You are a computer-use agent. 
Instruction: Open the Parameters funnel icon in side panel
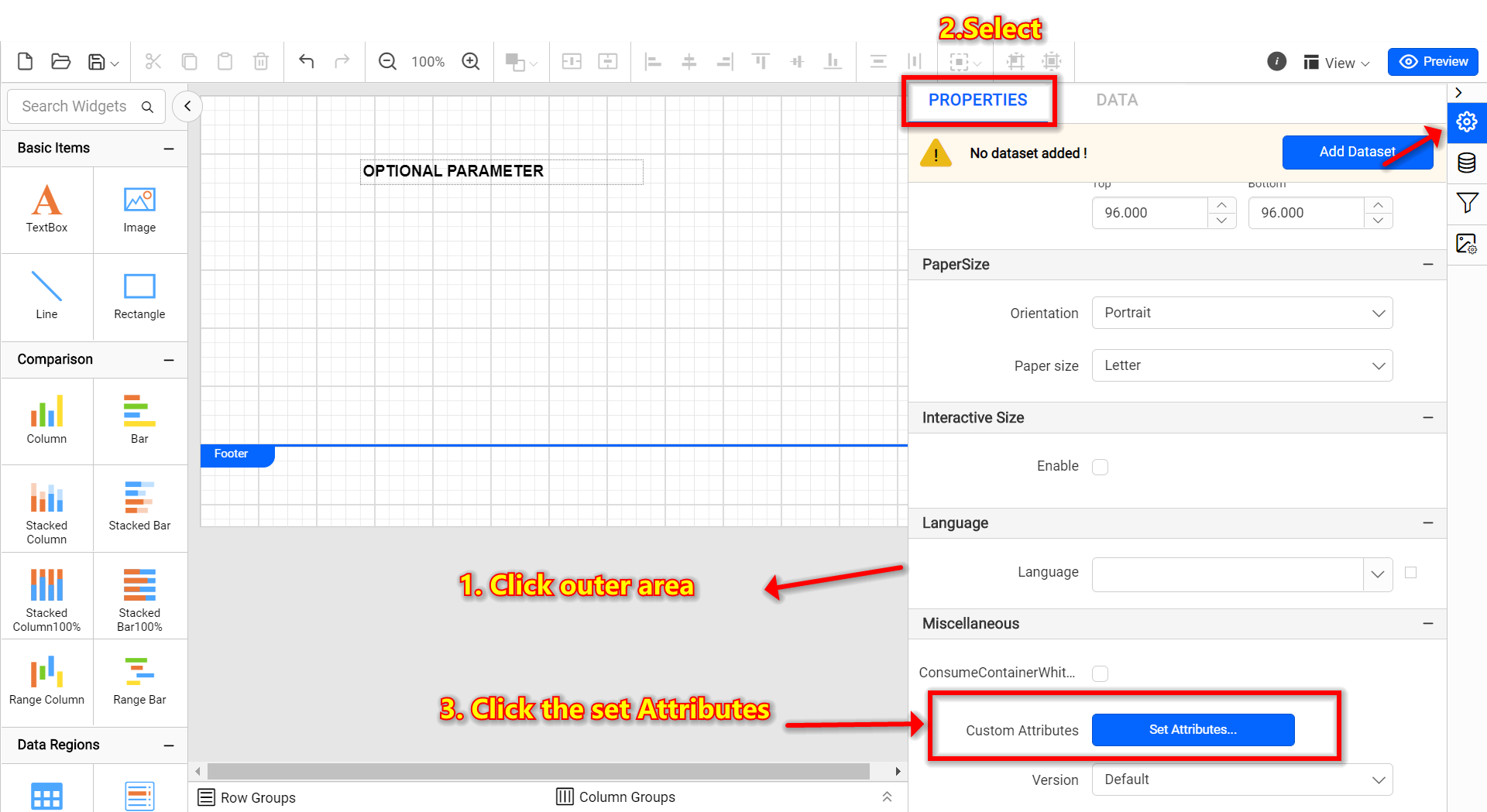(x=1467, y=203)
